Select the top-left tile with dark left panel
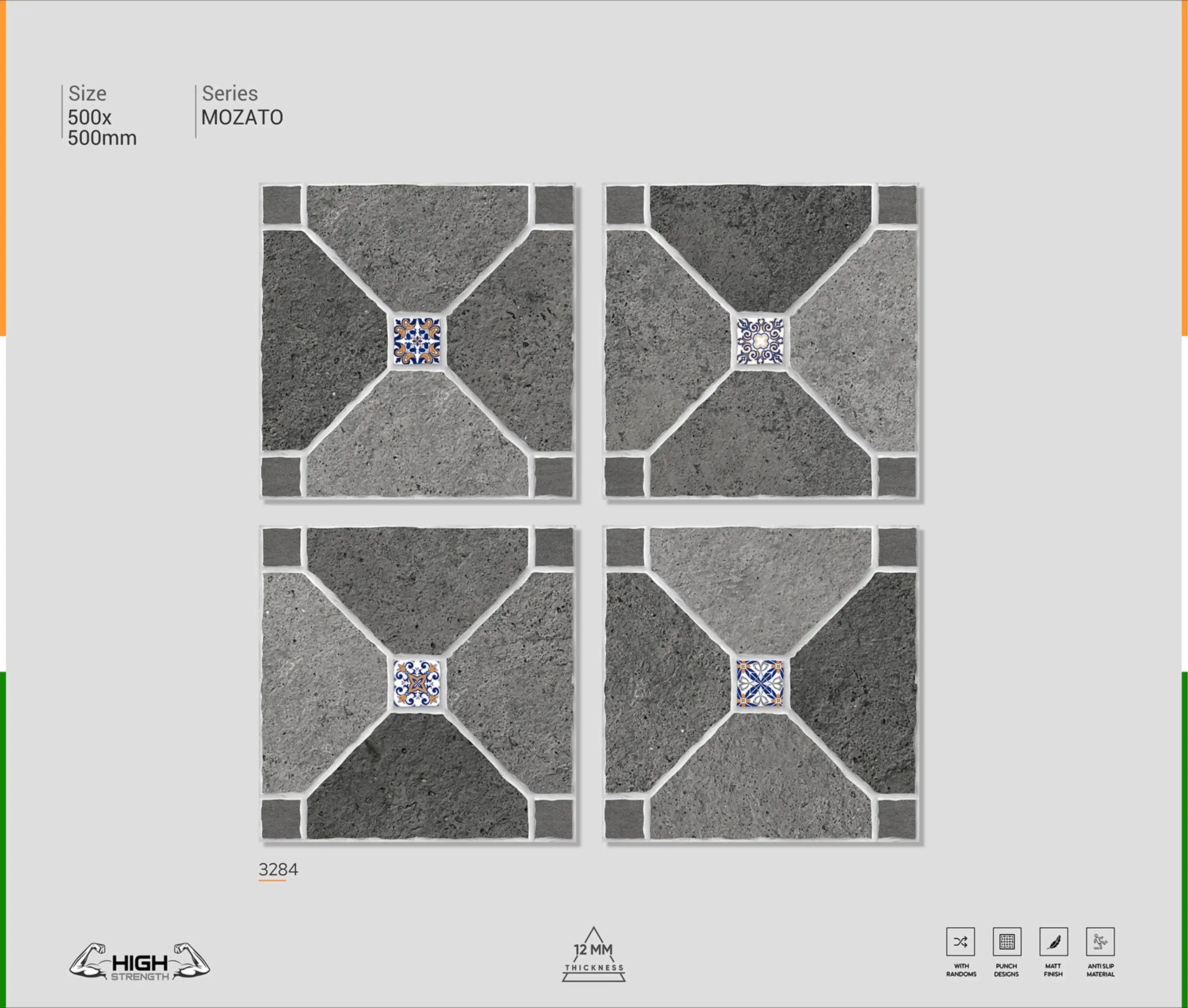 tap(418, 341)
